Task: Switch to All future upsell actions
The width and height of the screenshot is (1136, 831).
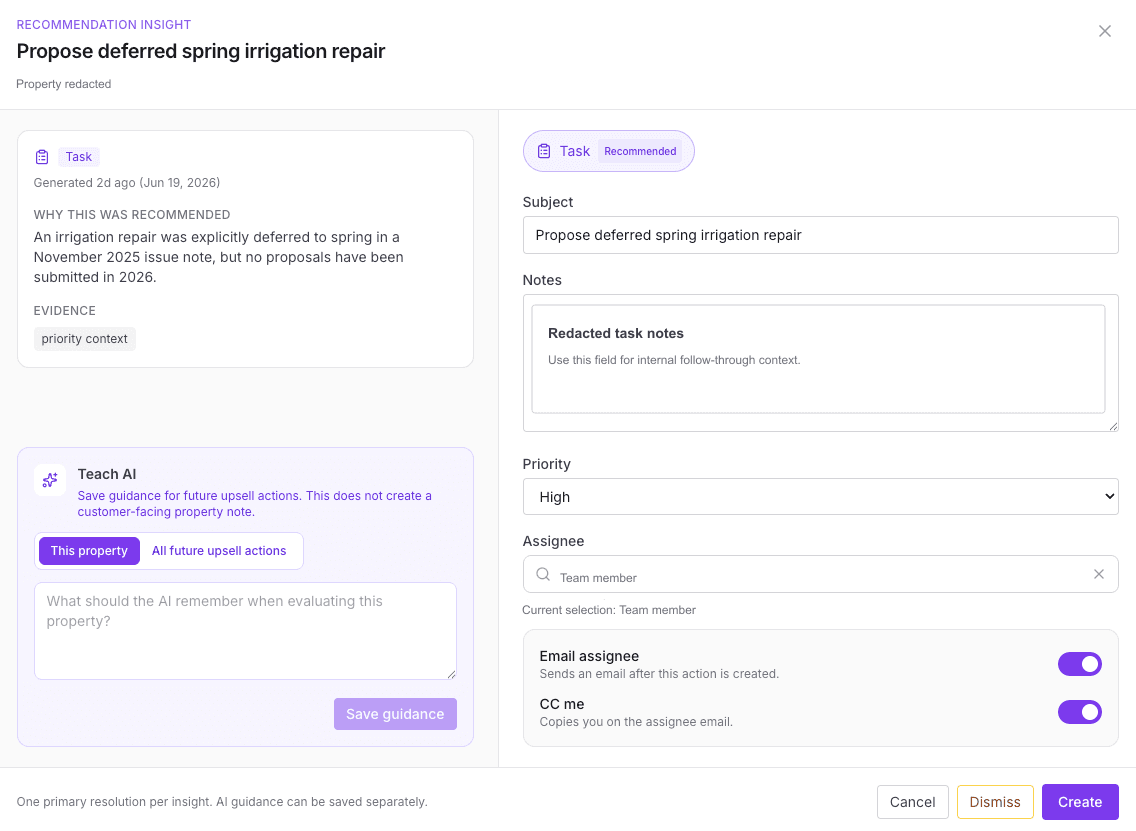Action: coord(219,551)
